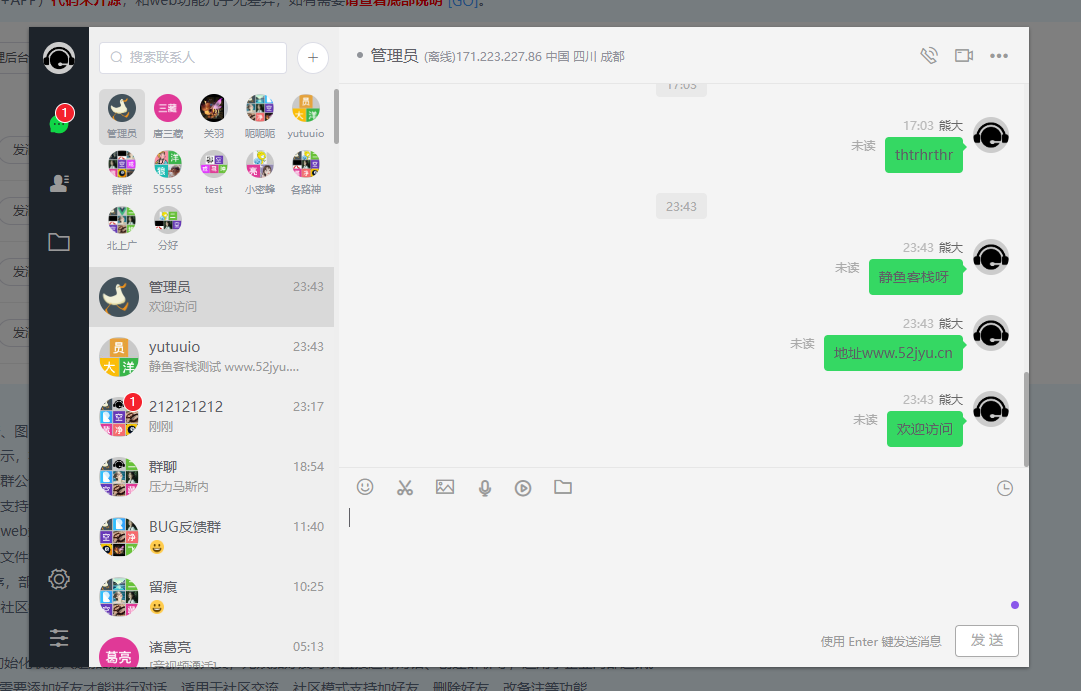This screenshot has width=1081, height=691.
Task: Open the folder file send icon
Action: click(x=563, y=487)
